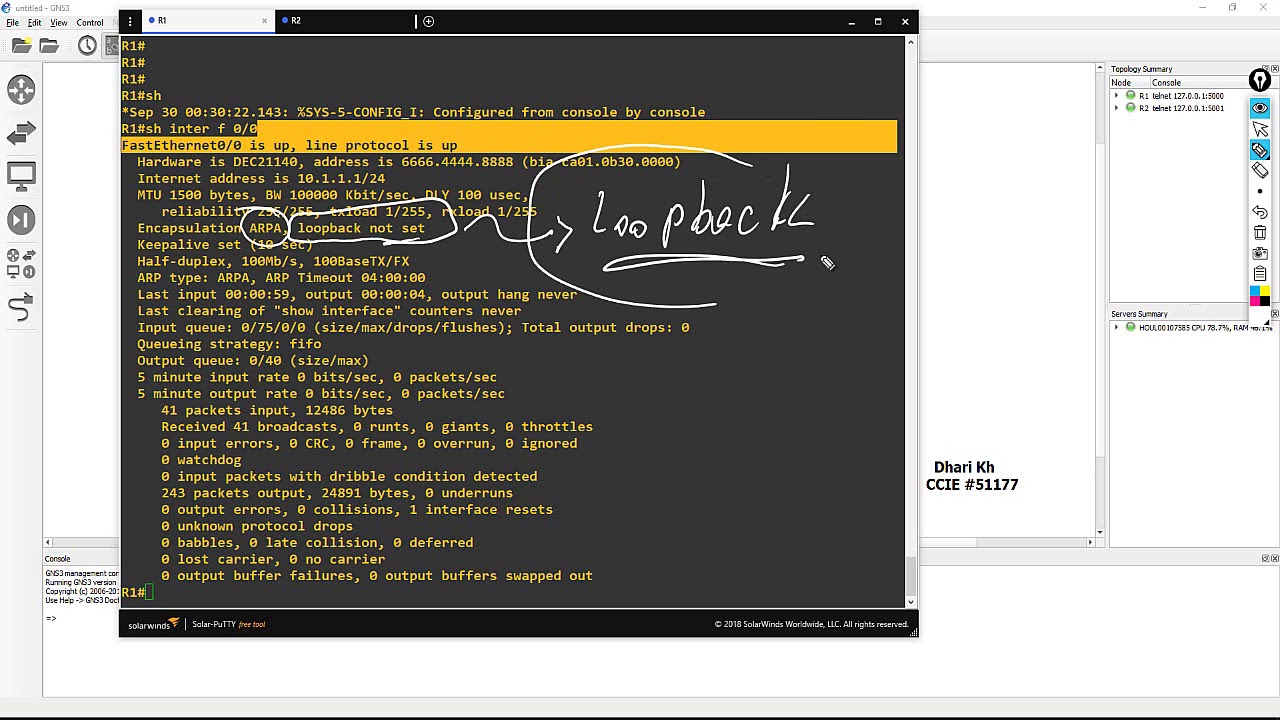Open the whiteboard clipboard icon

tap(1260, 273)
